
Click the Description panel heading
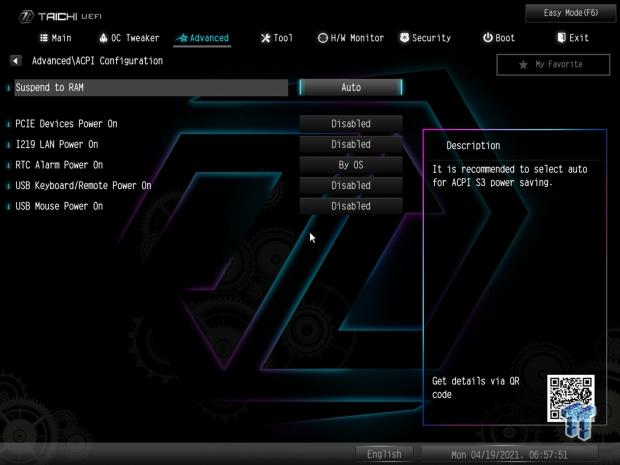pyautogui.click(x=473, y=146)
